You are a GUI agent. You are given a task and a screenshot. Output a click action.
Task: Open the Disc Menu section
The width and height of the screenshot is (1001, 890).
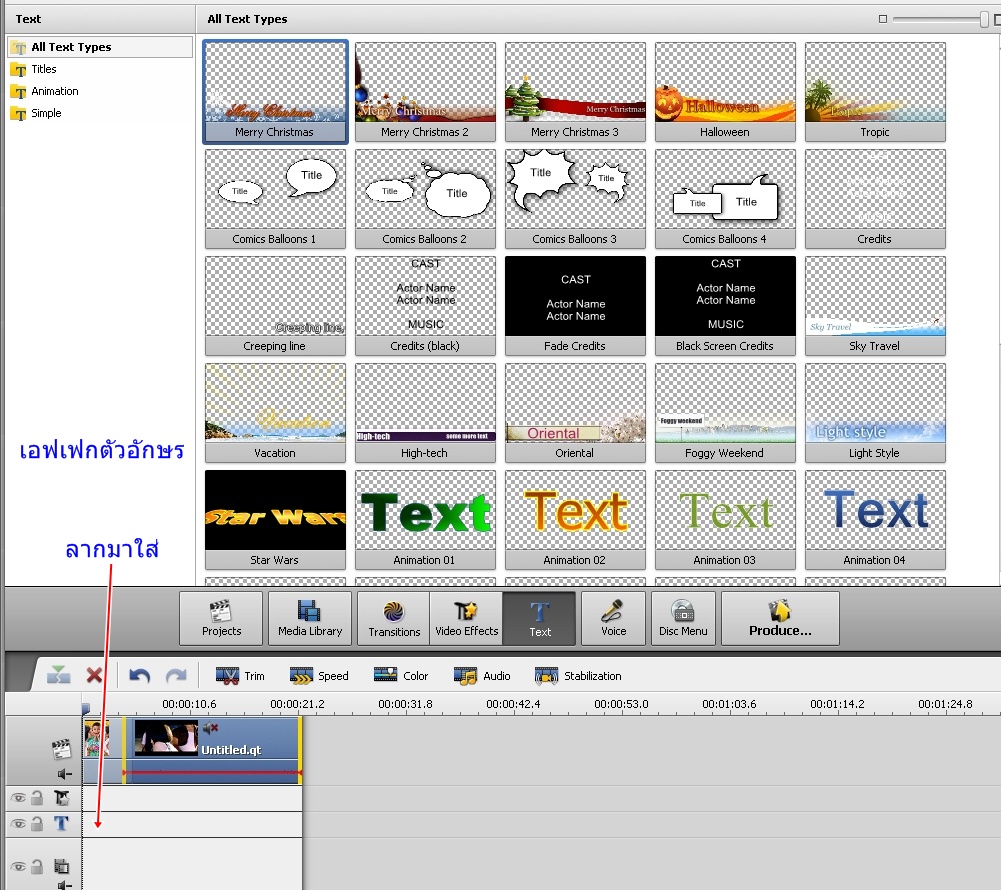click(x=683, y=618)
